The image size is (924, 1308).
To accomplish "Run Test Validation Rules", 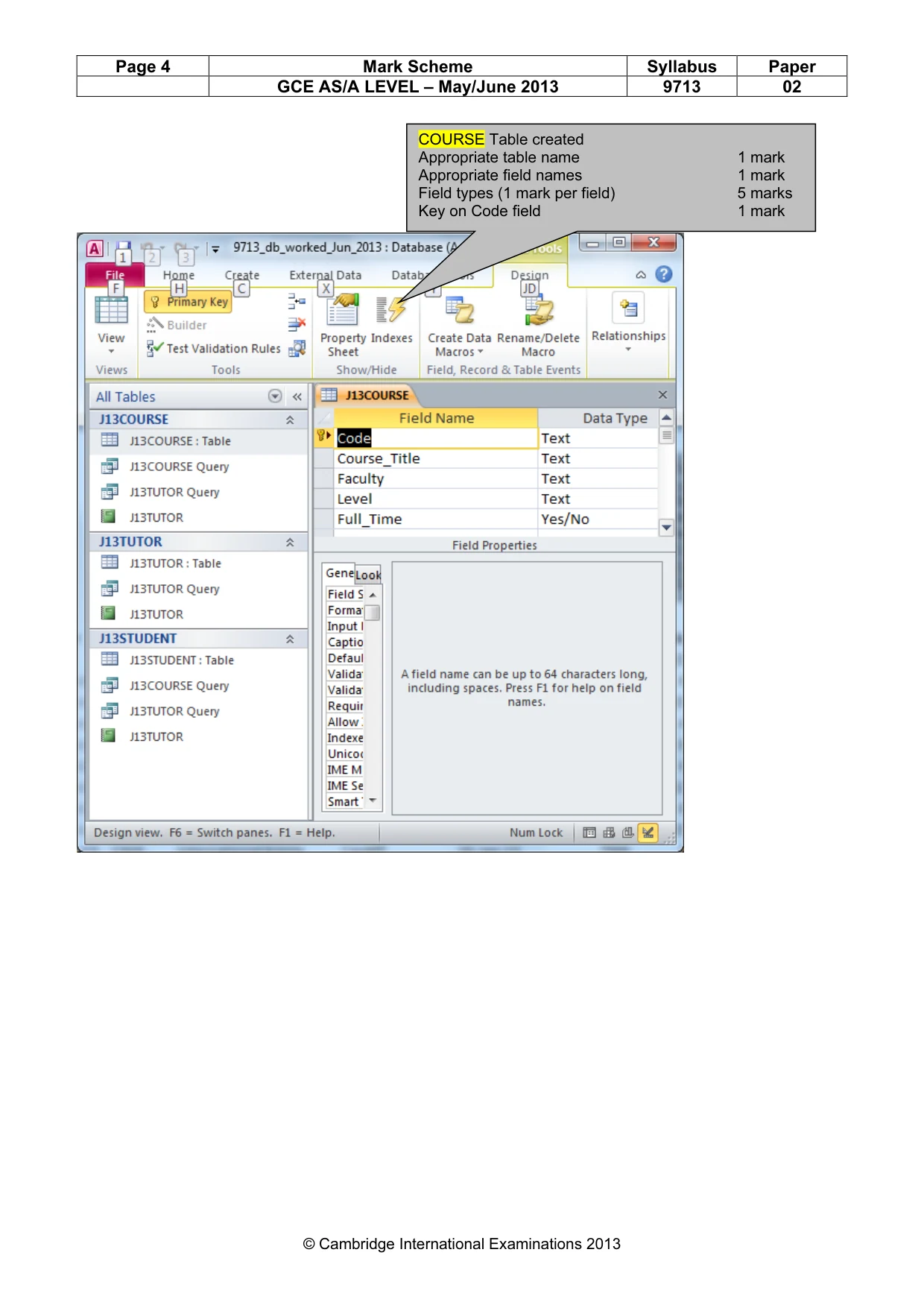I will (x=214, y=348).
